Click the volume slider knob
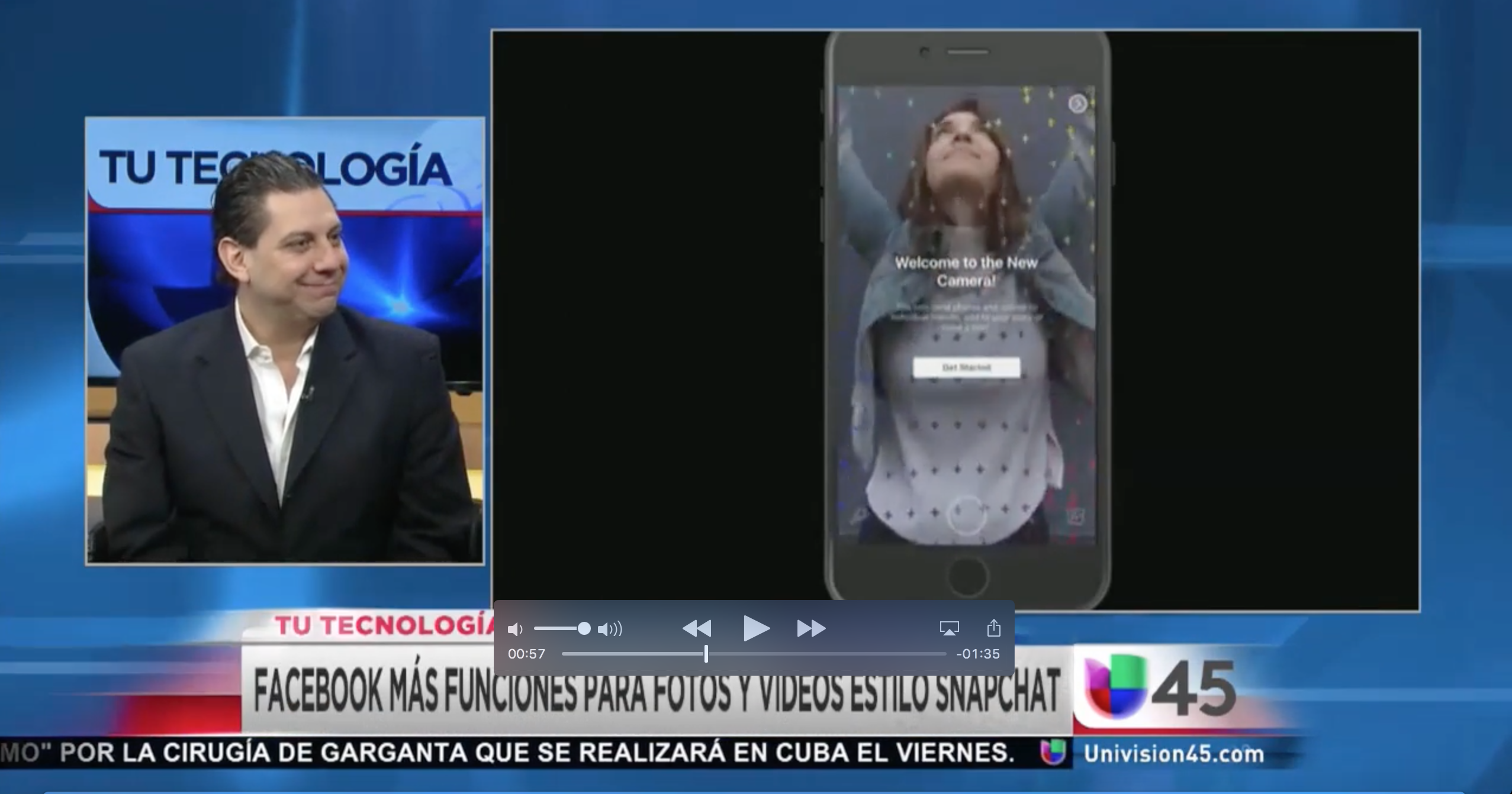Screen dimensions: 1512x794 pos(584,628)
